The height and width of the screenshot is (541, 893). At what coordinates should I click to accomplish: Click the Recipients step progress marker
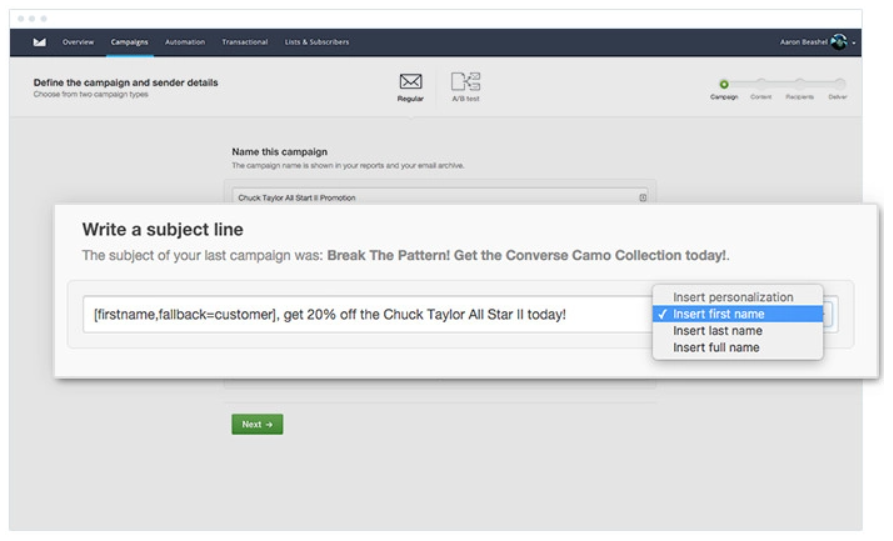pyautogui.click(x=800, y=84)
